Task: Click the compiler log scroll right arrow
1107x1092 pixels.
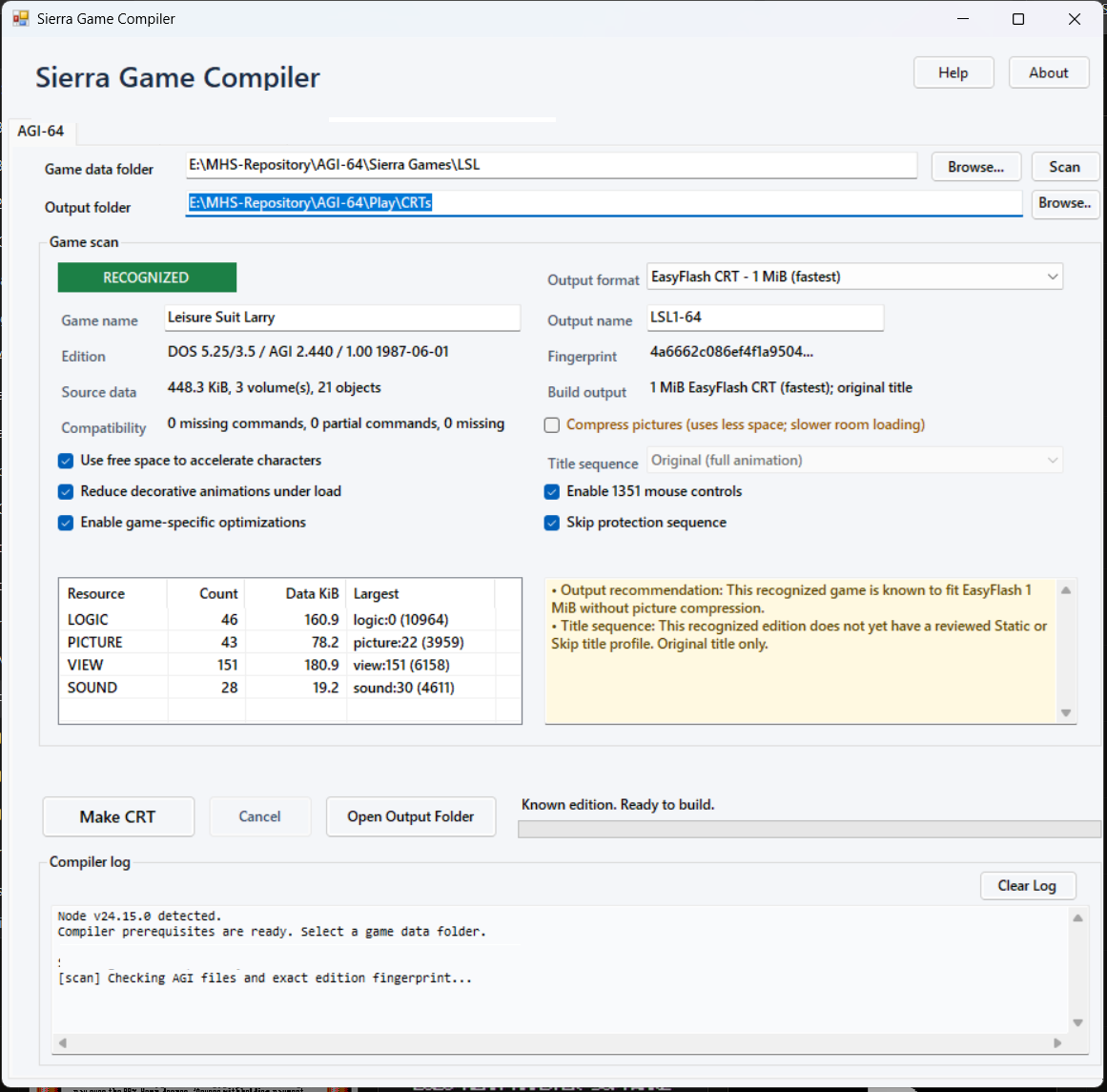Action: (1056, 1043)
